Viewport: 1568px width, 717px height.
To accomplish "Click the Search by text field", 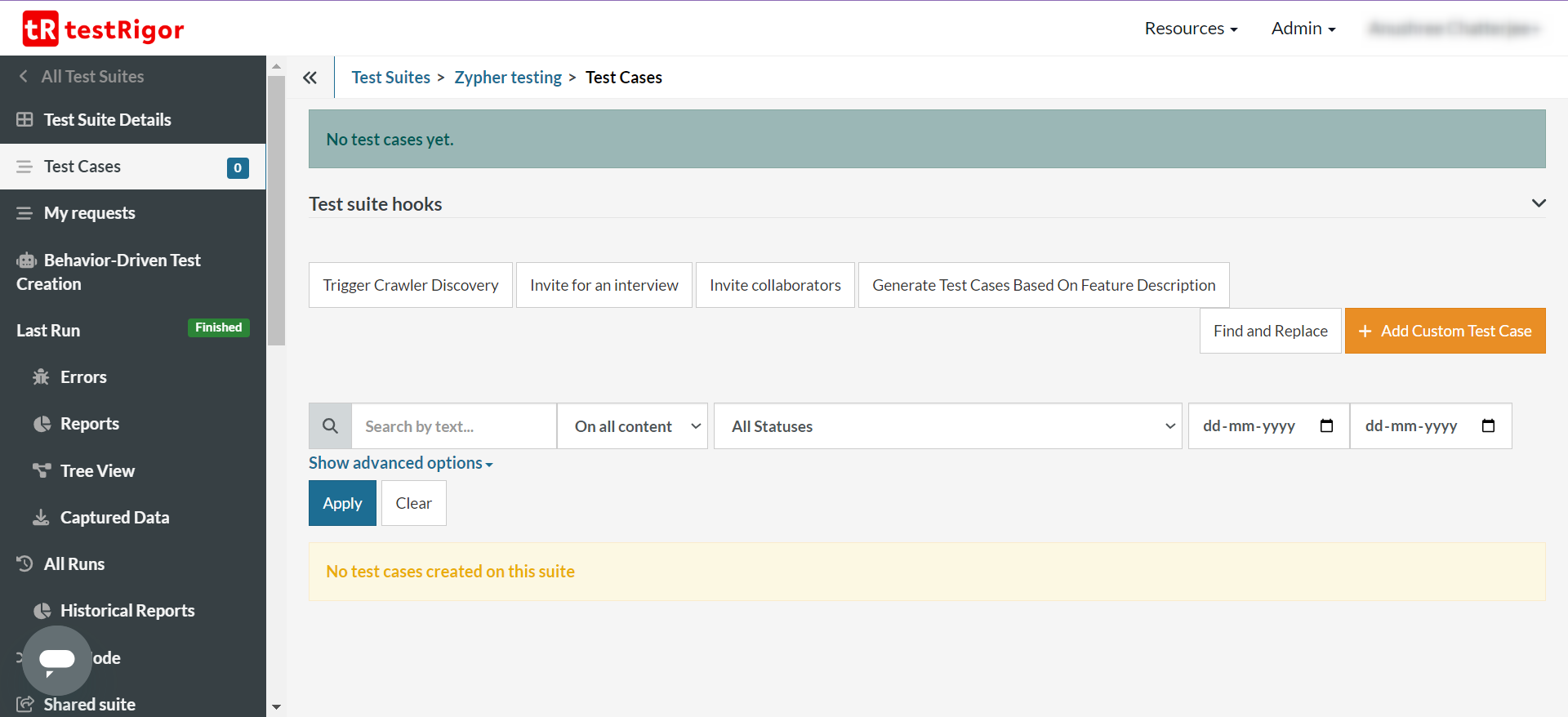I will 453,426.
